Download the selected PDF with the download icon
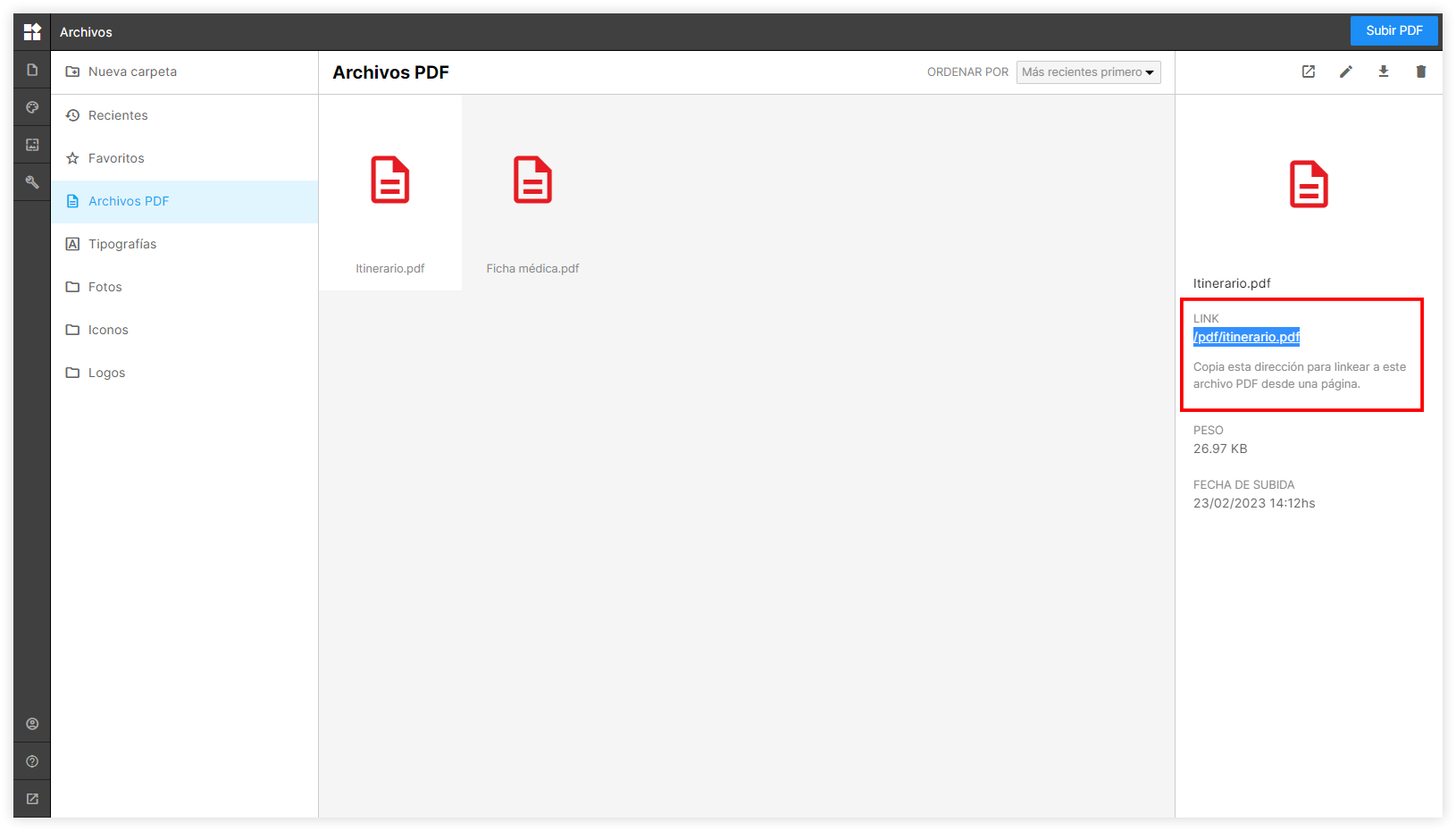This screenshot has height=831, width=1456. tap(1383, 71)
